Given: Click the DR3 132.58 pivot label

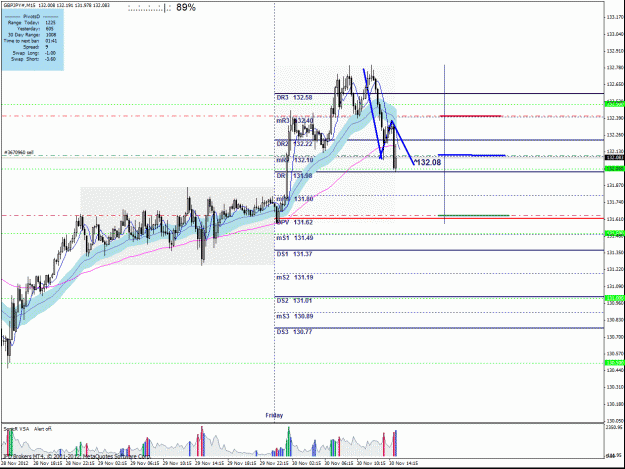Looking at the screenshot, I should point(294,98).
